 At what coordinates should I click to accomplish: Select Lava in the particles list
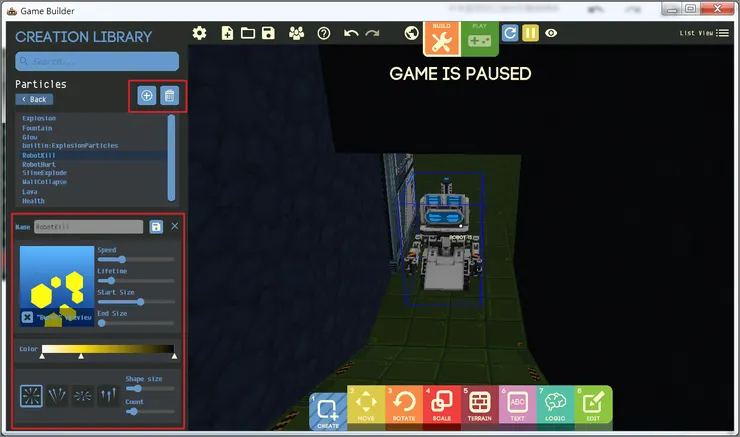30,192
